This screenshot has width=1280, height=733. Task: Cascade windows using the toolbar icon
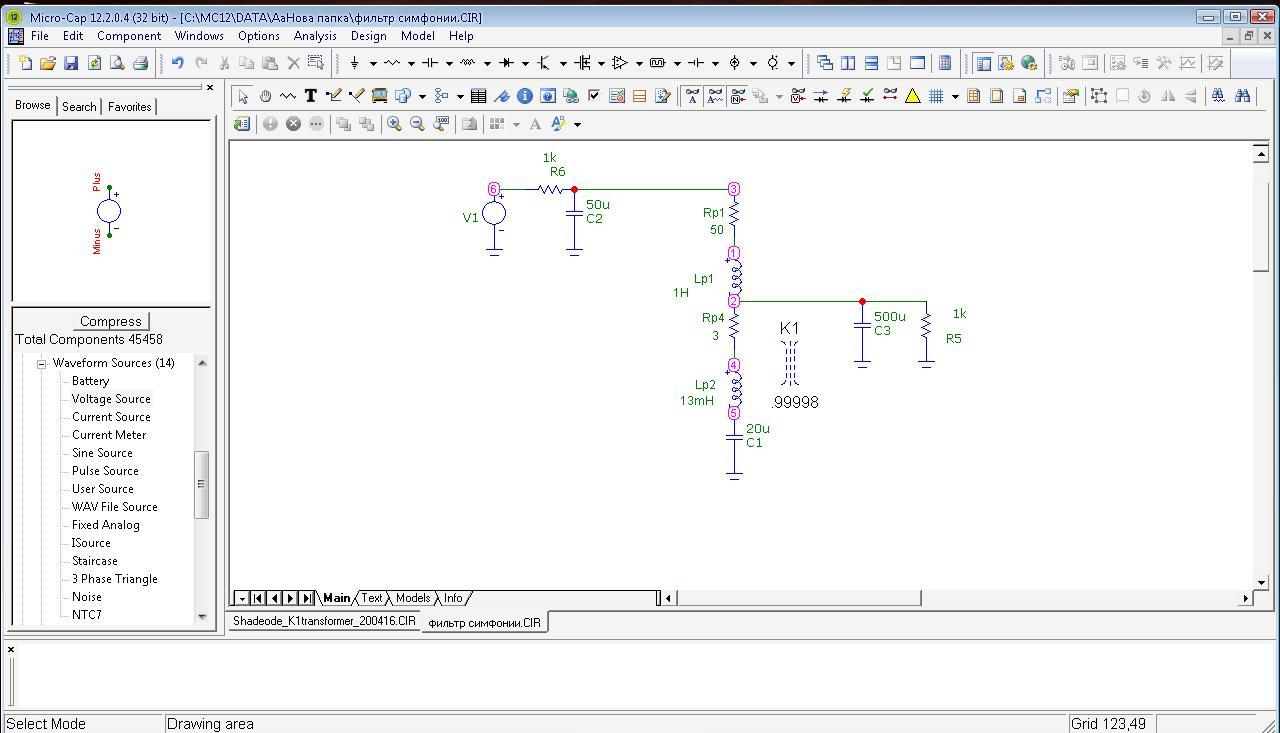tap(825, 63)
